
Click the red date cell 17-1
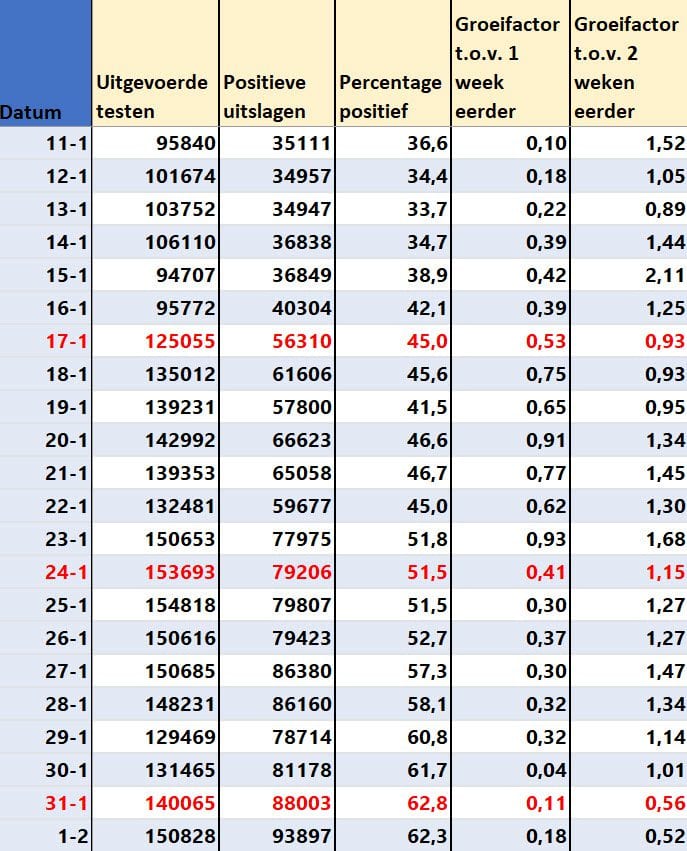46,341
